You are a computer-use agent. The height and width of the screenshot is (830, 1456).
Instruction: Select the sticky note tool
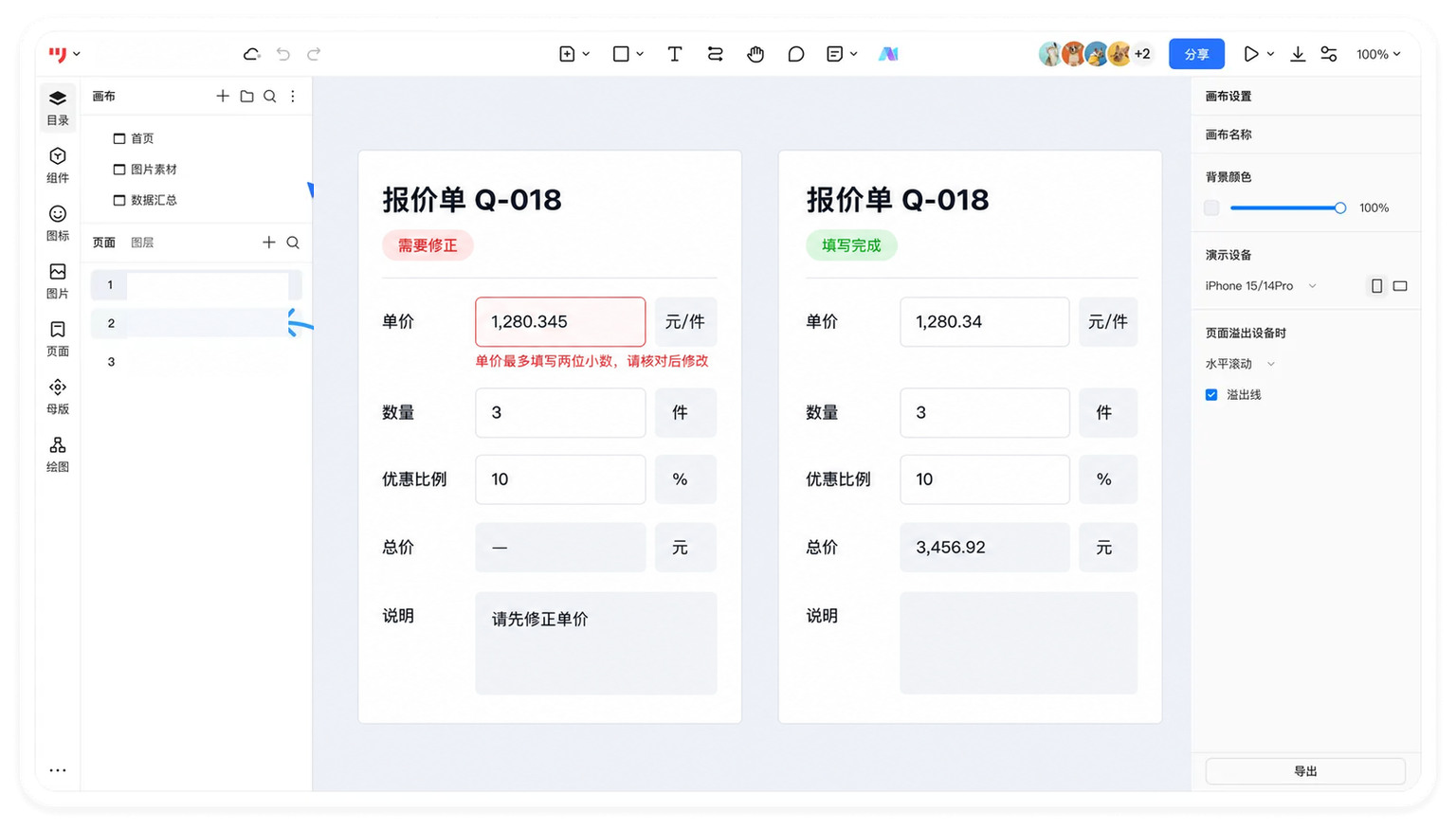(835, 54)
